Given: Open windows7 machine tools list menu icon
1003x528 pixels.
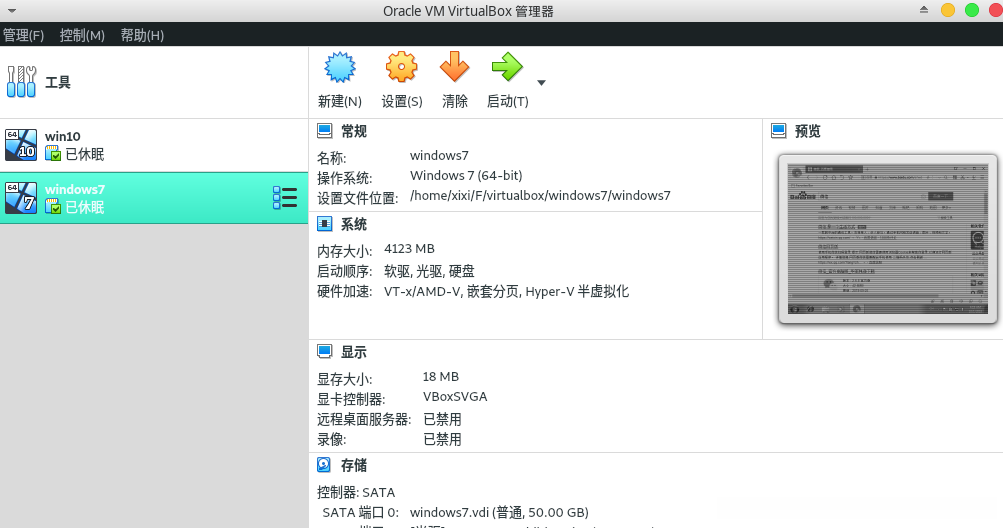Looking at the screenshot, I should [x=285, y=198].
